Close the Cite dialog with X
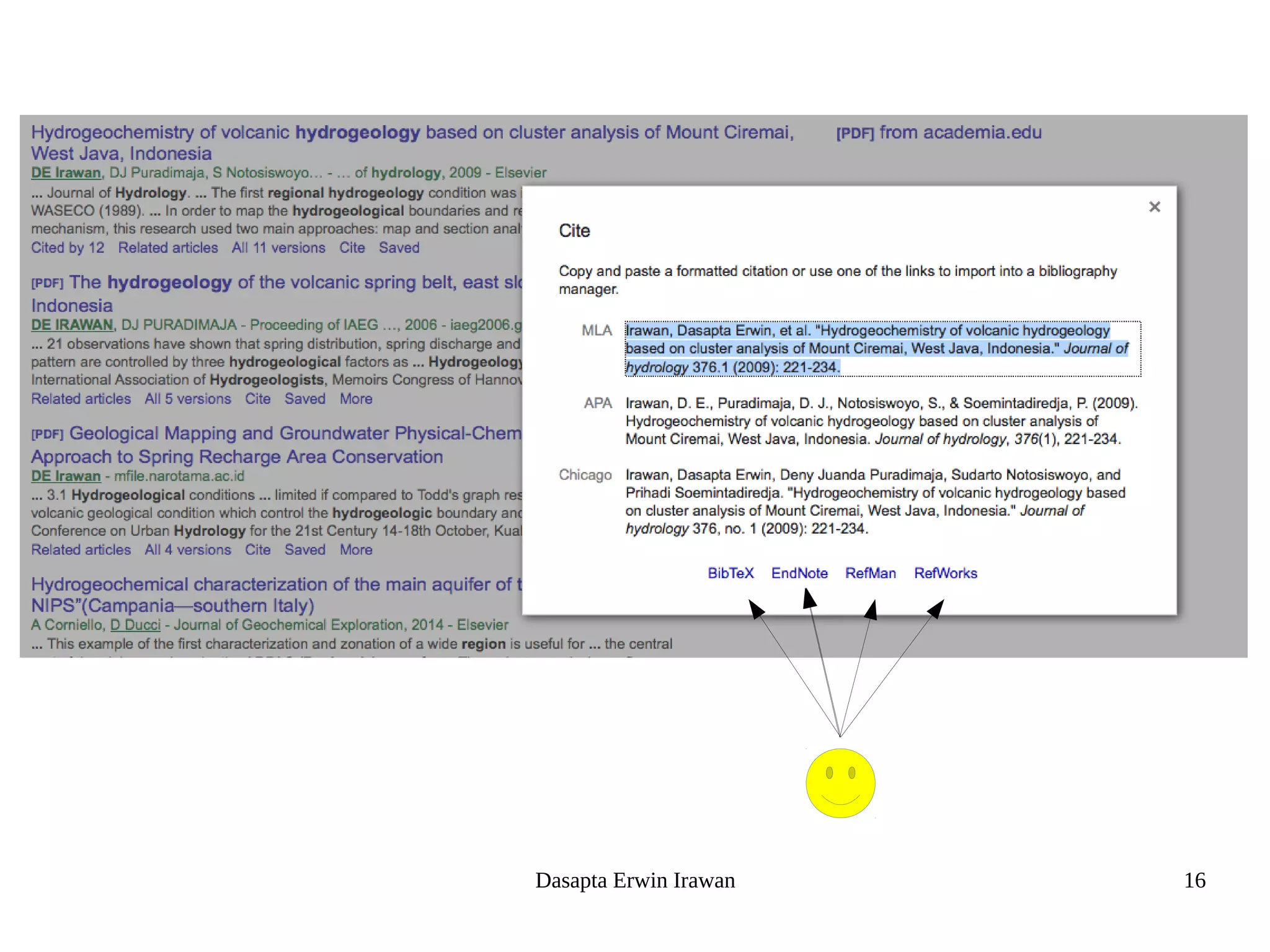1270x952 pixels. pos(1154,207)
